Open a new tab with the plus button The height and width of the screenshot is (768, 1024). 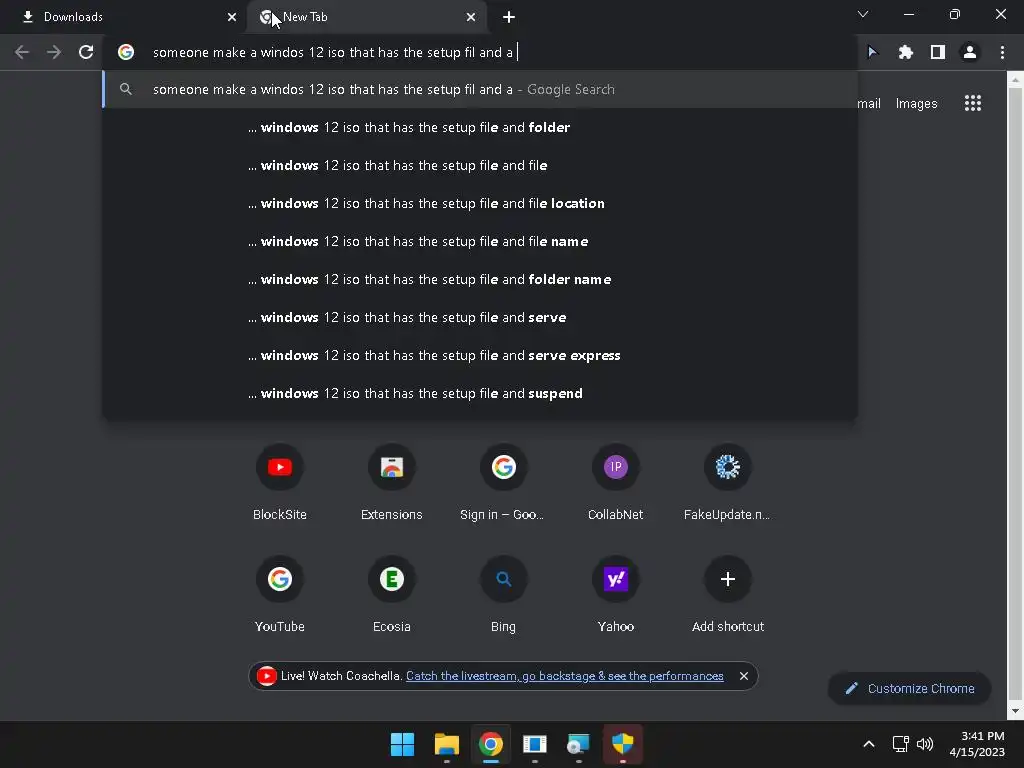[509, 17]
